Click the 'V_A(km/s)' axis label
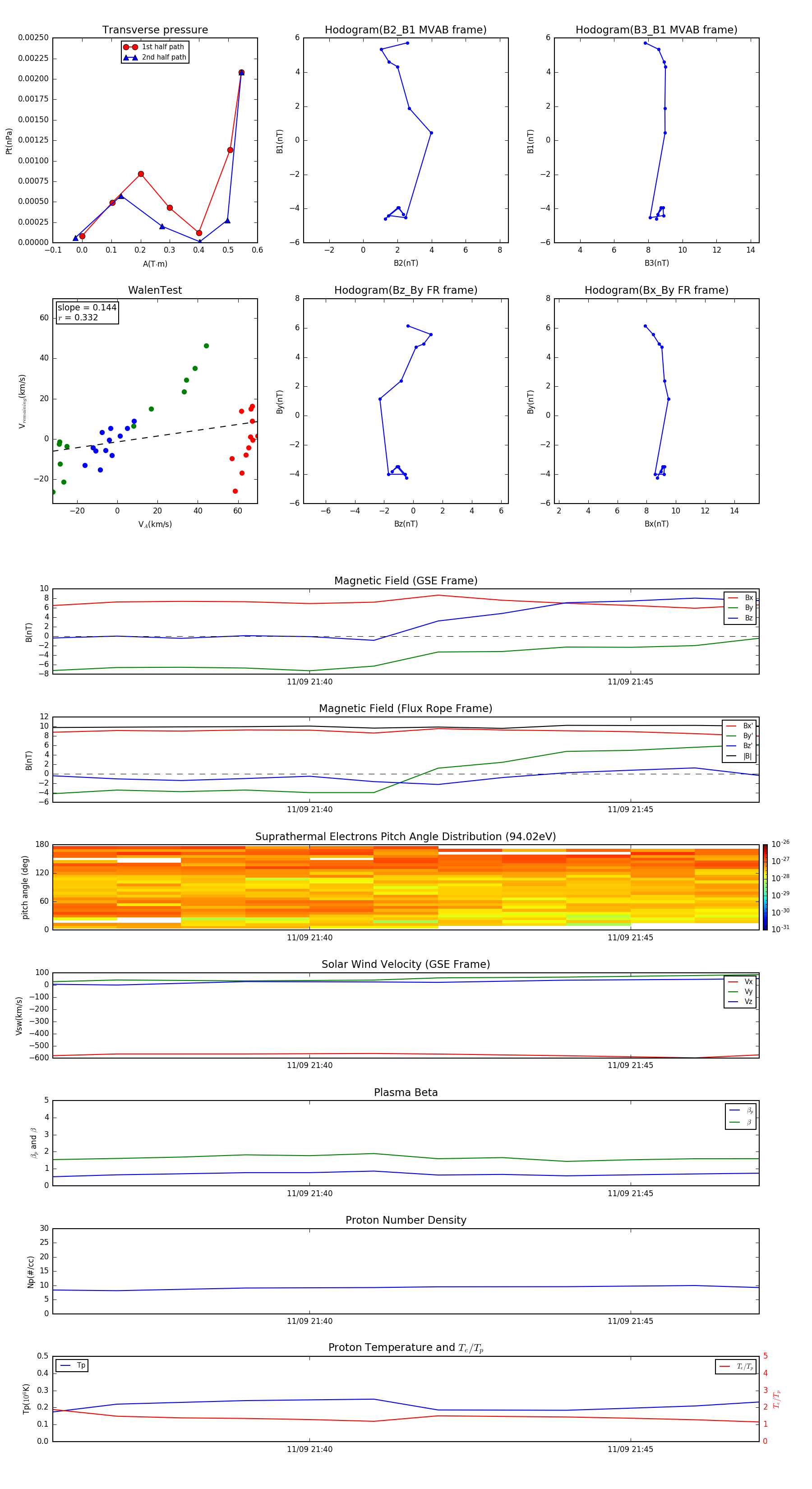Image resolution: width=812 pixels, height=1489 pixels. 155,524
